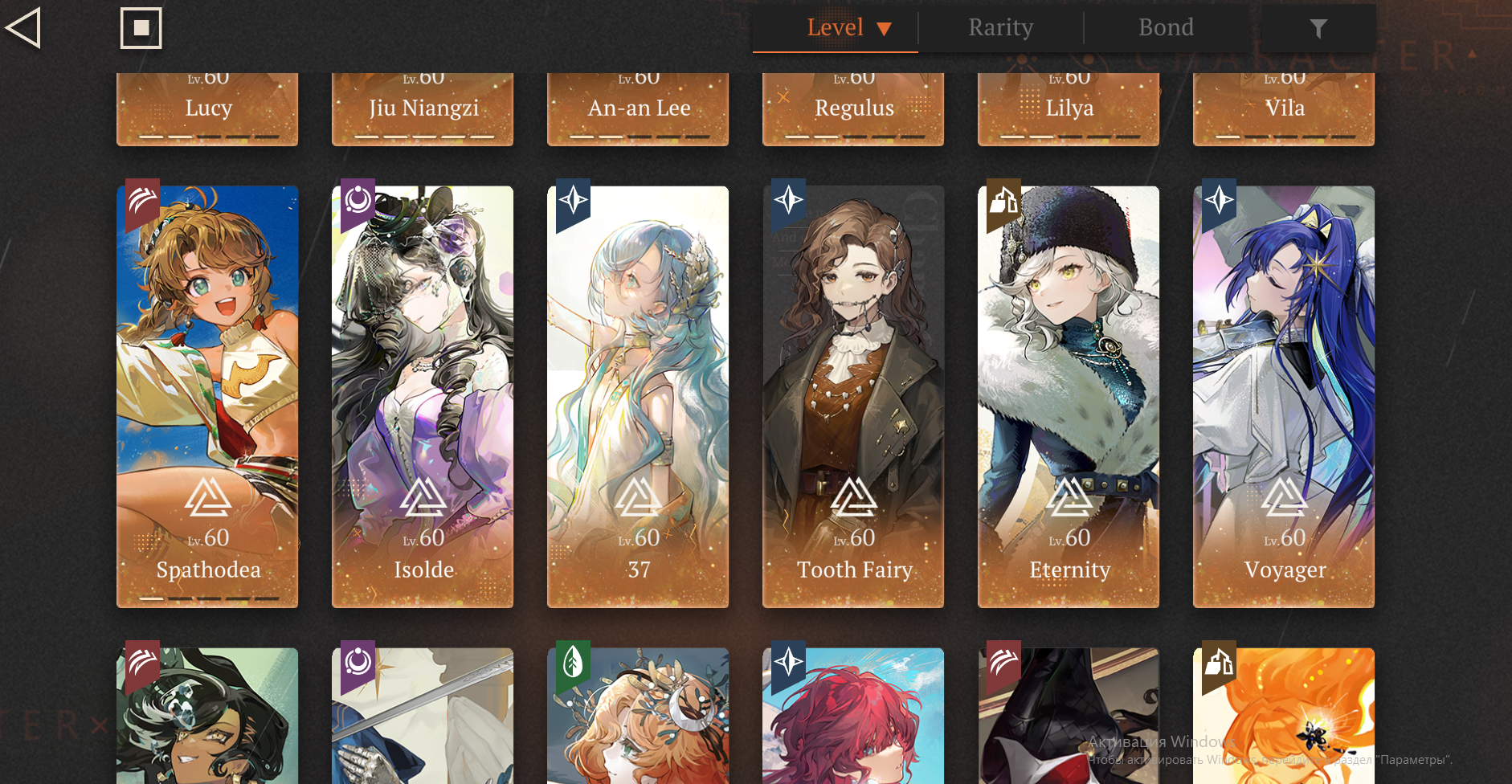
Task: Click Voyager's star afflatus badge icon
Action: click(1219, 204)
